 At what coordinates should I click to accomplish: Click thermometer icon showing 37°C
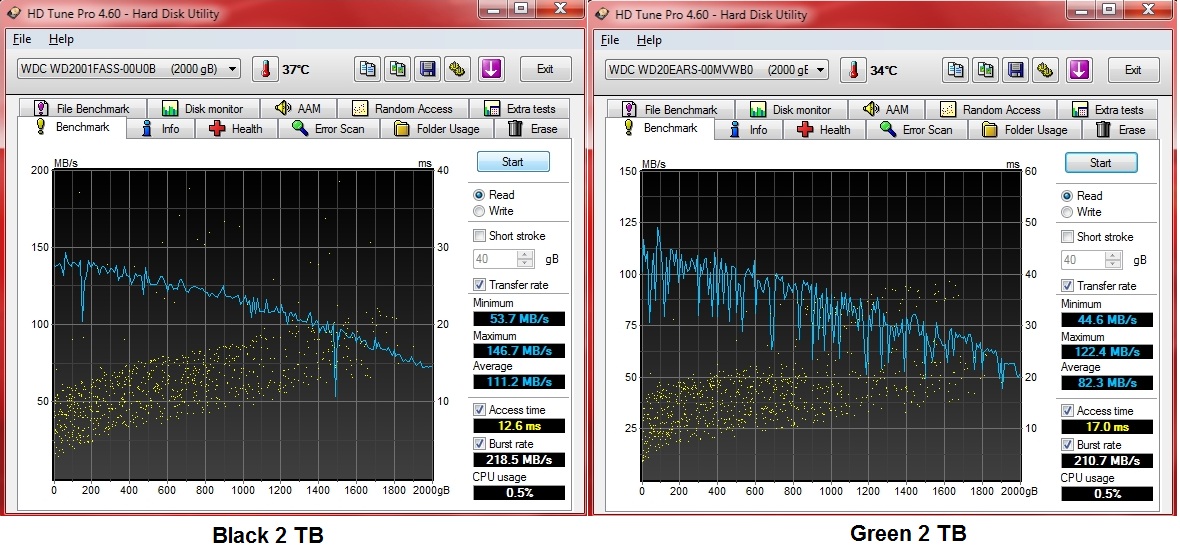(x=265, y=69)
